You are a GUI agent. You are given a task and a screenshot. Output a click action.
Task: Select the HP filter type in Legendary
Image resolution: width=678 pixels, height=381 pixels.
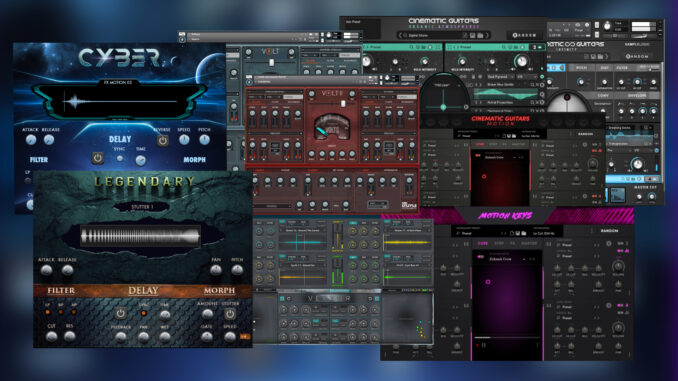tap(74, 312)
